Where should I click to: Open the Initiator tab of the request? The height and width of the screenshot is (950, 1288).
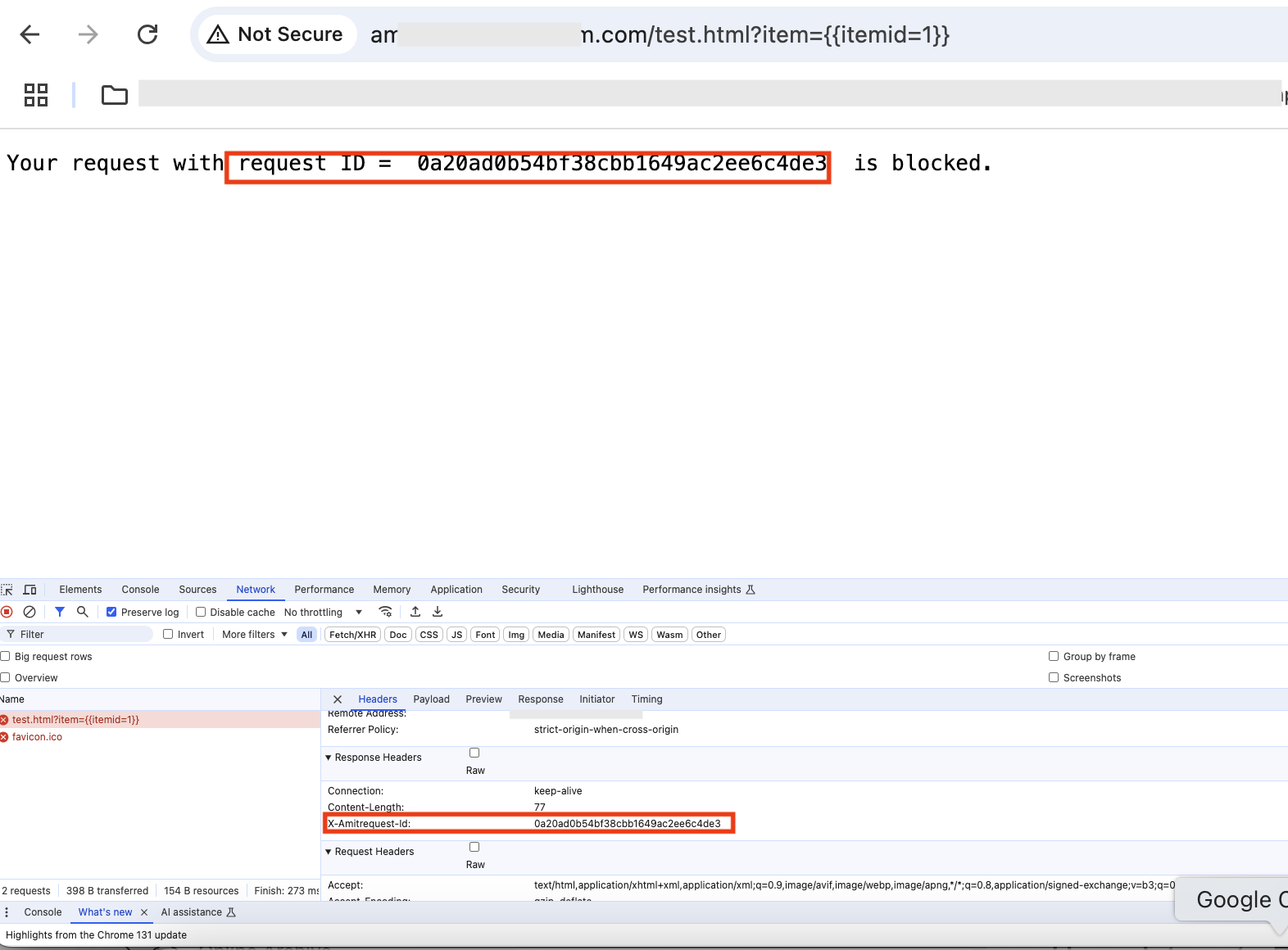point(596,699)
